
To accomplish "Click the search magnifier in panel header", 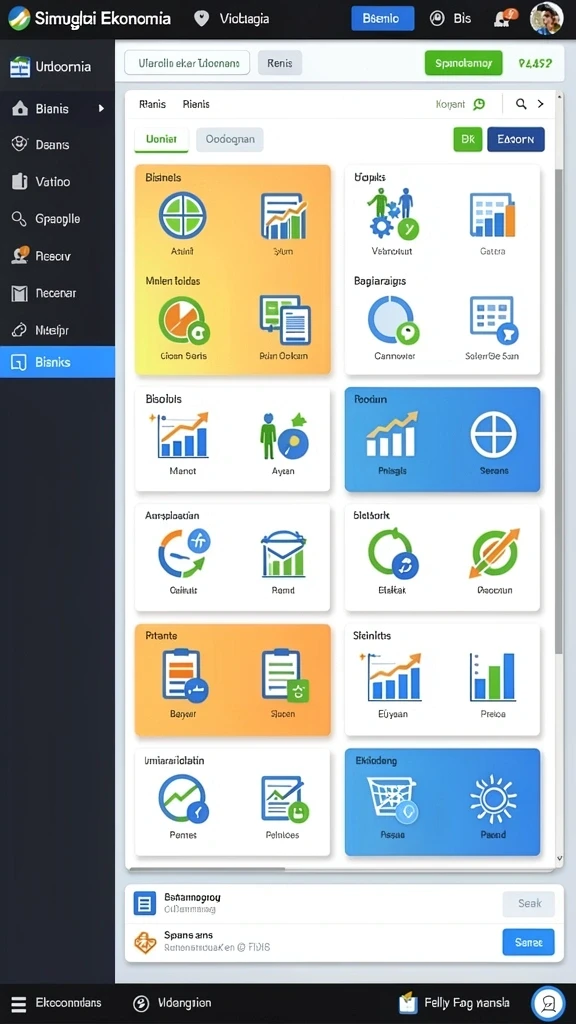I will click(x=520, y=104).
